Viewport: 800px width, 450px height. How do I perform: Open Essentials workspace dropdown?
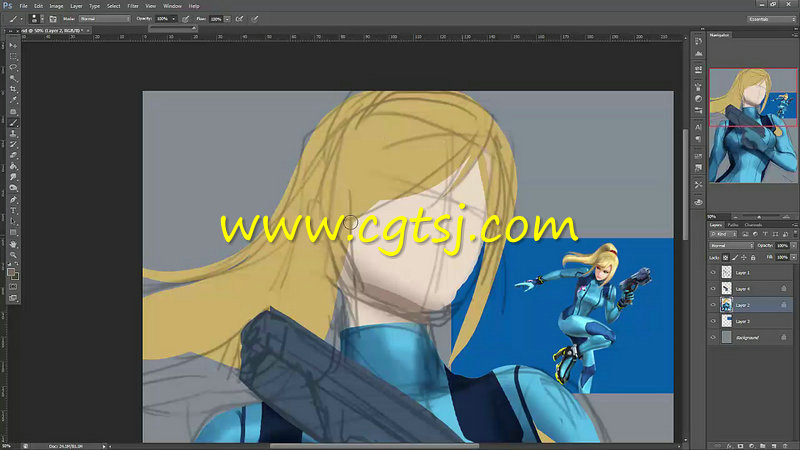tap(771, 19)
